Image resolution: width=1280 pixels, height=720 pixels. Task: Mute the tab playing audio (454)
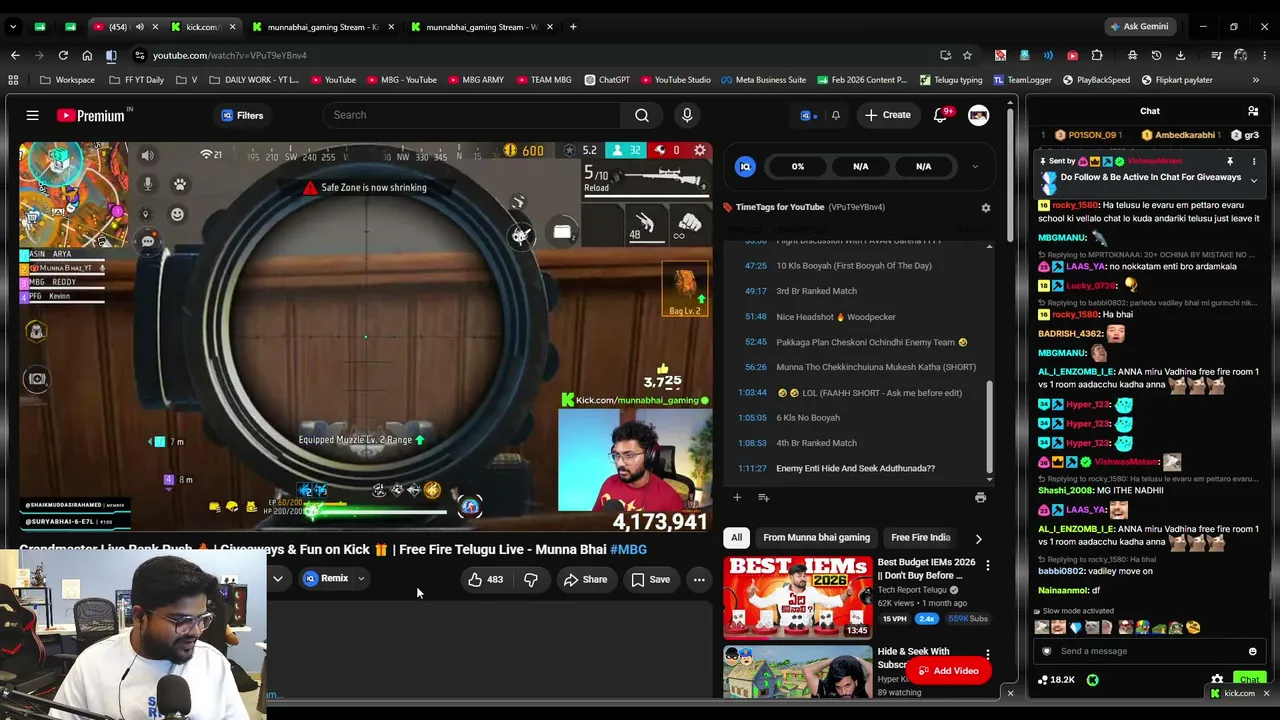(139, 27)
